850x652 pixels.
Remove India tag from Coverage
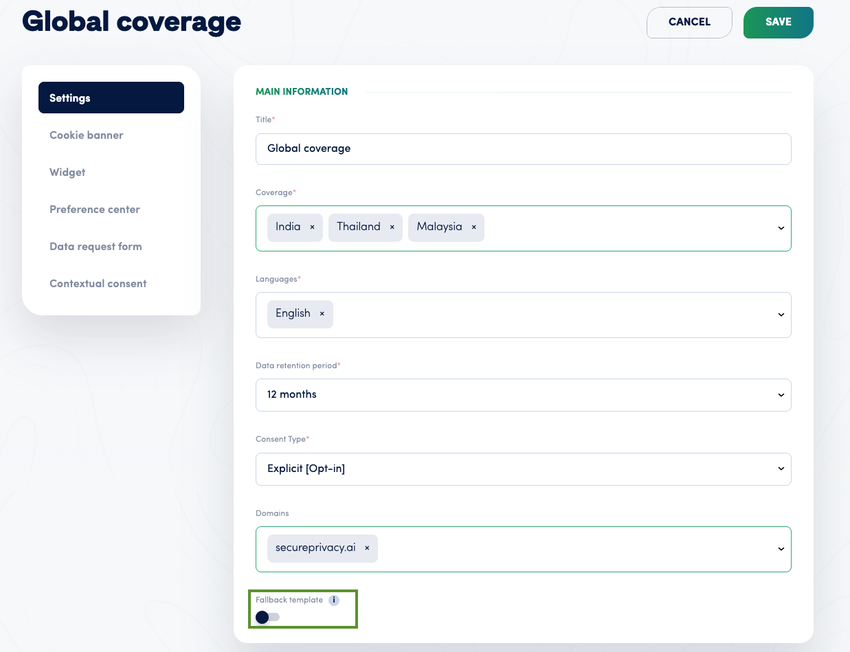pos(312,227)
